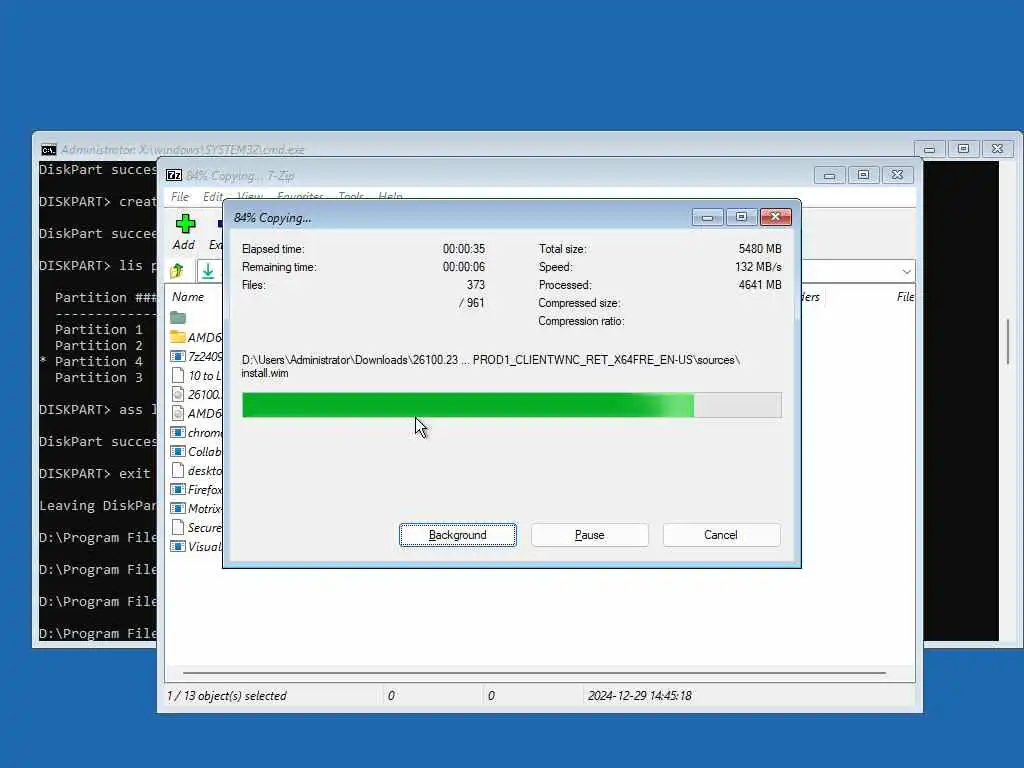This screenshot has width=1024, height=768.
Task: Select the AMD6 file icon below 26100
Action: tap(178, 413)
